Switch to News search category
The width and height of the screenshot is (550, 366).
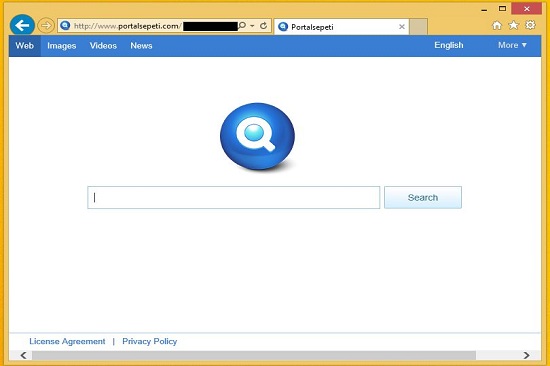[x=141, y=46]
